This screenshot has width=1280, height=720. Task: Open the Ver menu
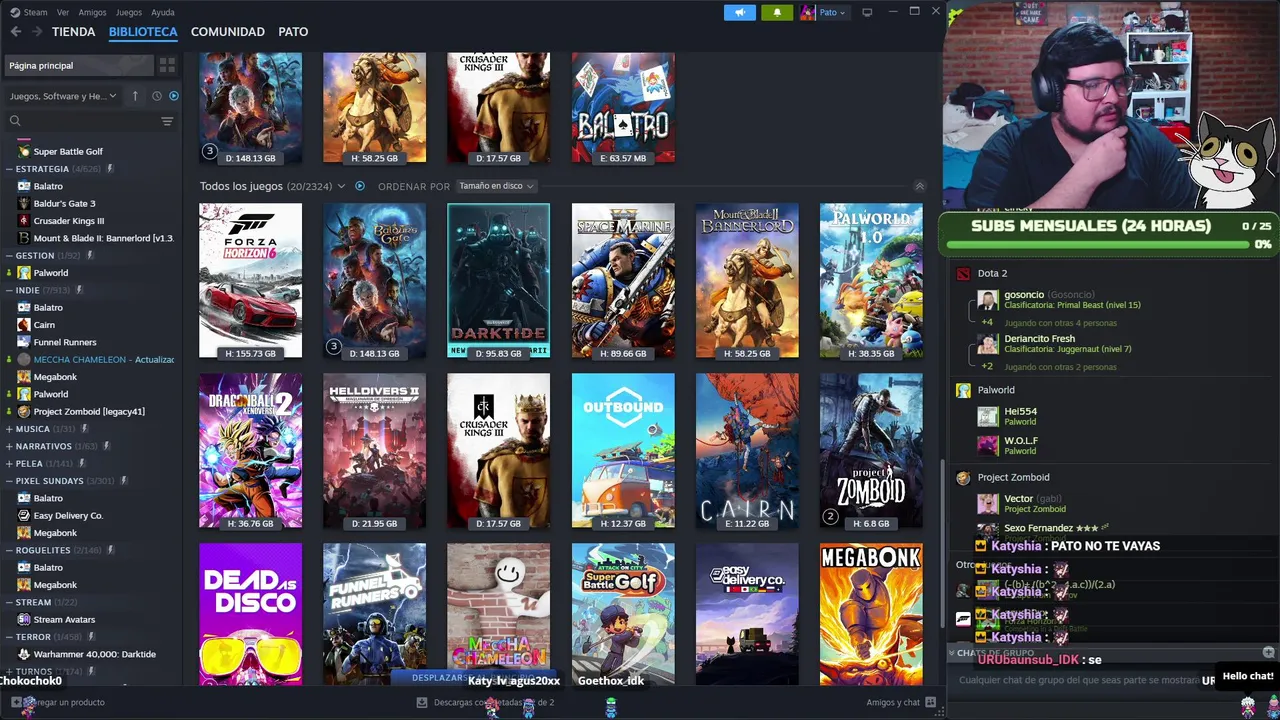(x=63, y=12)
